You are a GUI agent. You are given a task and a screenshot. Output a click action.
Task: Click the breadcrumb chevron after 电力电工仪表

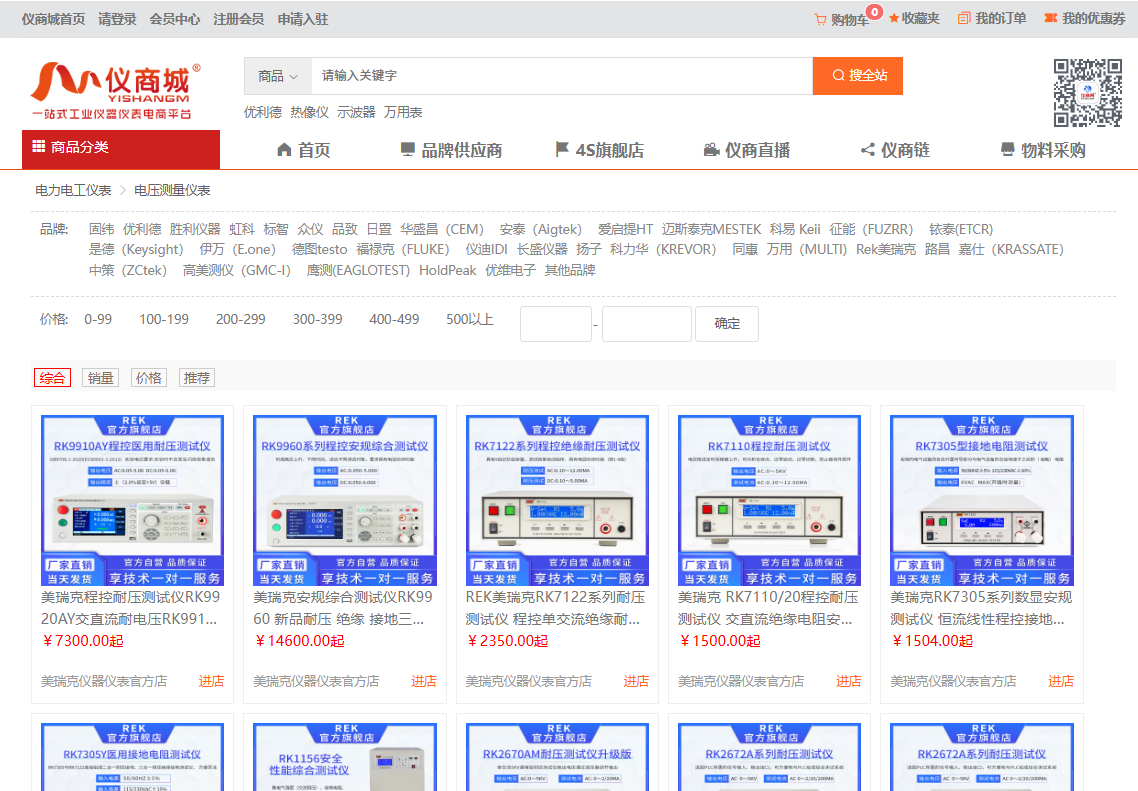[123, 190]
